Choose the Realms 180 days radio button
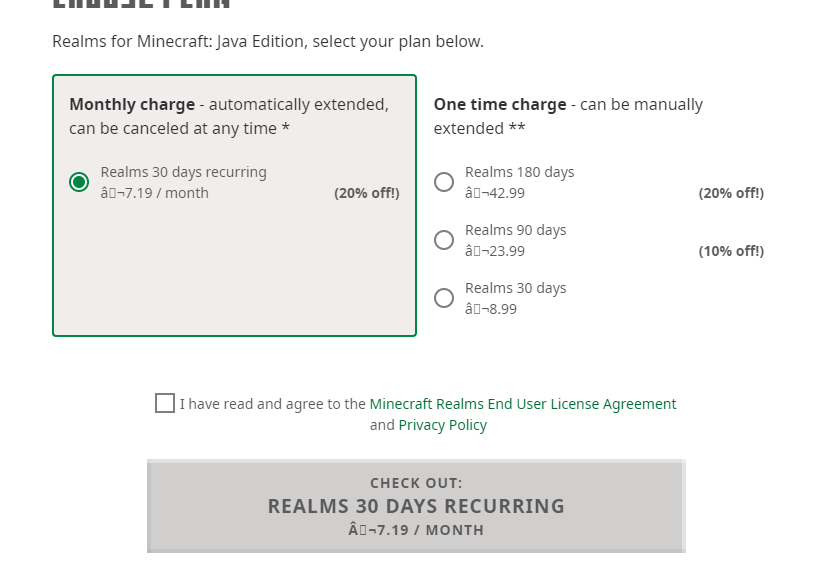The width and height of the screenshot is (816, 575). (x=444, y=182)
